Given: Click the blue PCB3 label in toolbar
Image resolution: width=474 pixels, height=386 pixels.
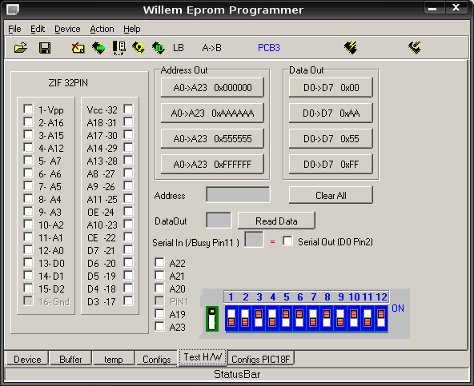Looking at the screenshot, I should coord(269,48).
